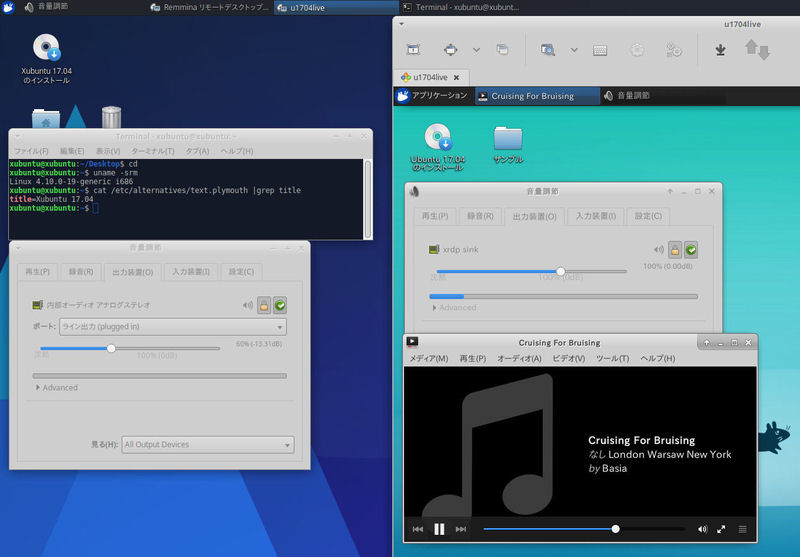Show the playlist via the media player list icon

[742, 529]
